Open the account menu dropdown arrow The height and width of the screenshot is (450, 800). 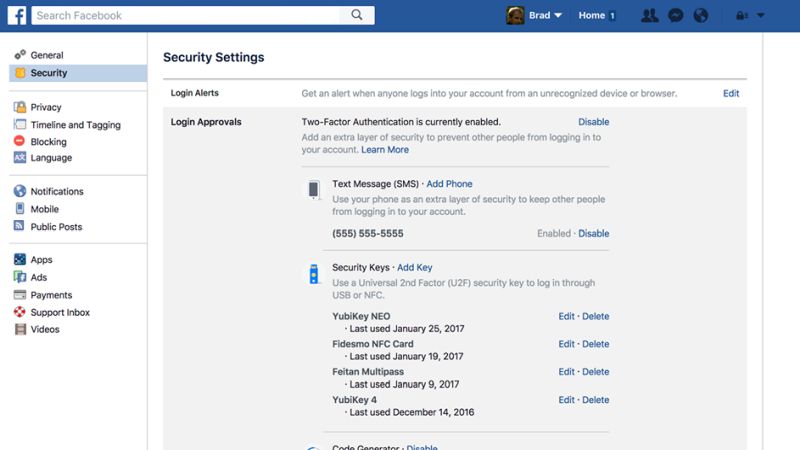pos(761,15)
